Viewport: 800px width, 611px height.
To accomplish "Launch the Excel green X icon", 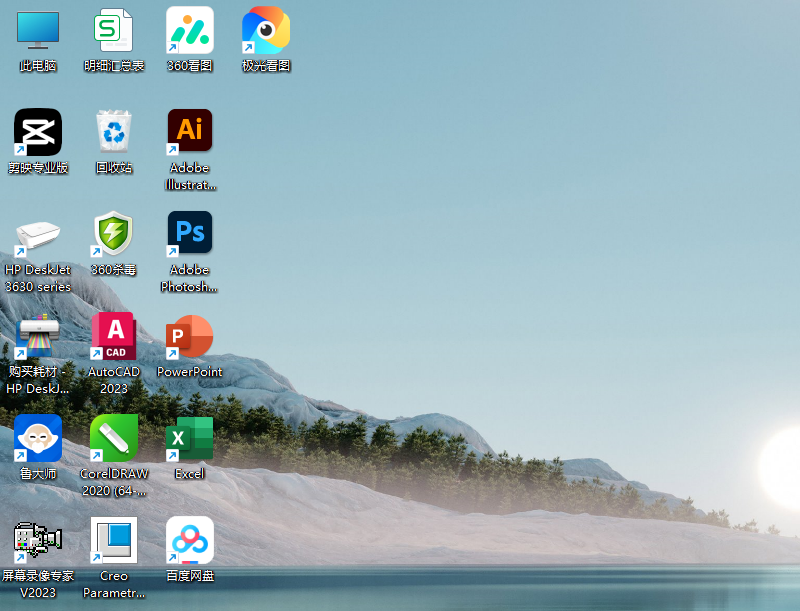I will [190, 438].
